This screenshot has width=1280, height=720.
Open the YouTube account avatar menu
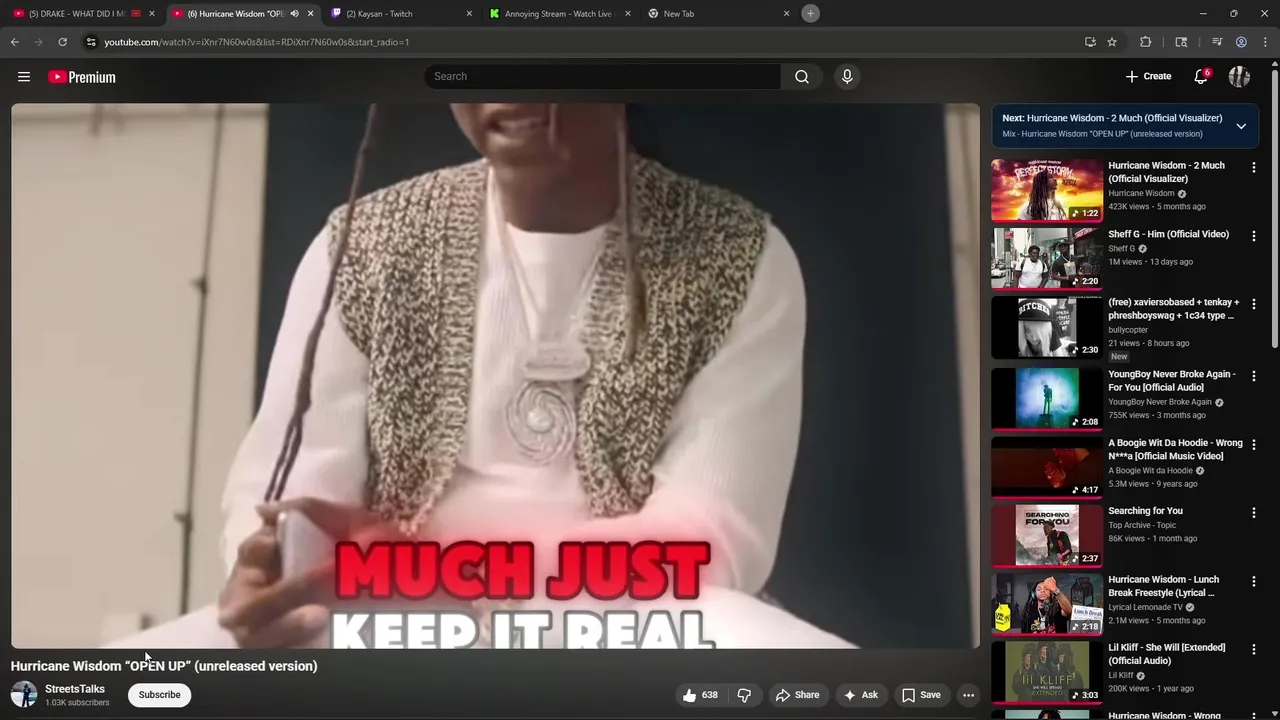coord(1239,77)
